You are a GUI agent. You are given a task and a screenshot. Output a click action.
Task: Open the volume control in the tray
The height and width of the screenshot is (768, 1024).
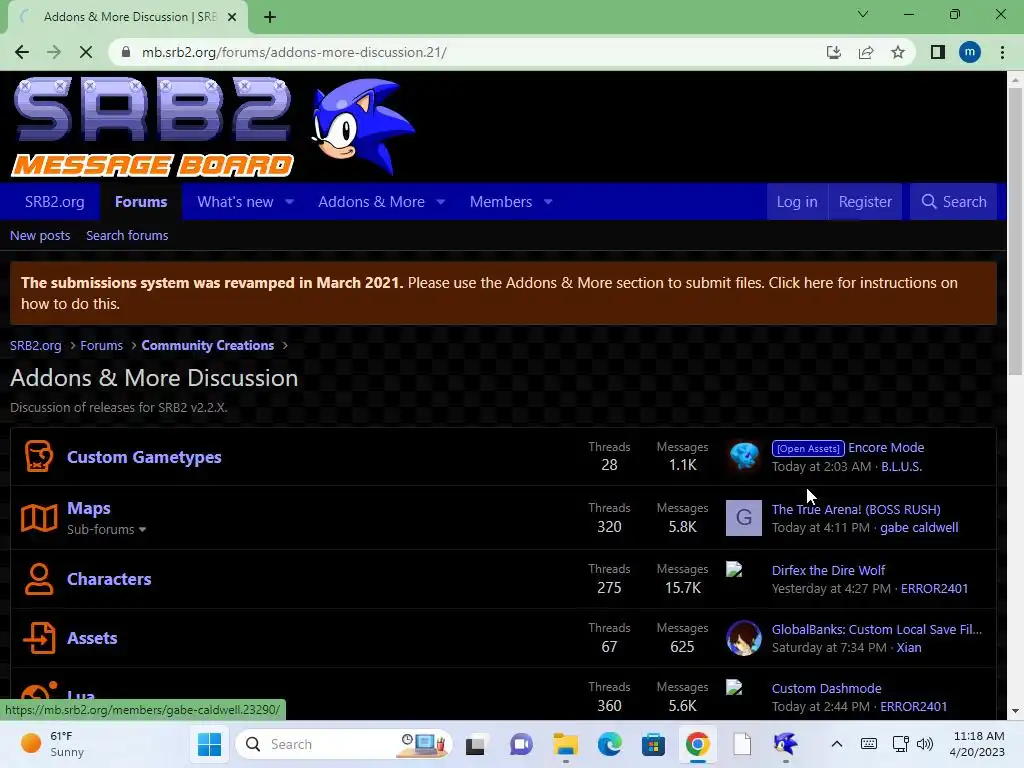point(925,744)
